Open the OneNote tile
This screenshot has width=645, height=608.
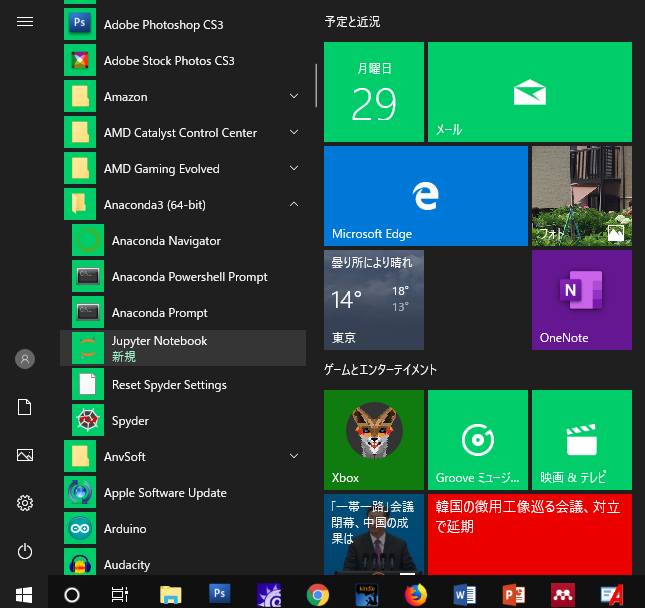[582, 300]
